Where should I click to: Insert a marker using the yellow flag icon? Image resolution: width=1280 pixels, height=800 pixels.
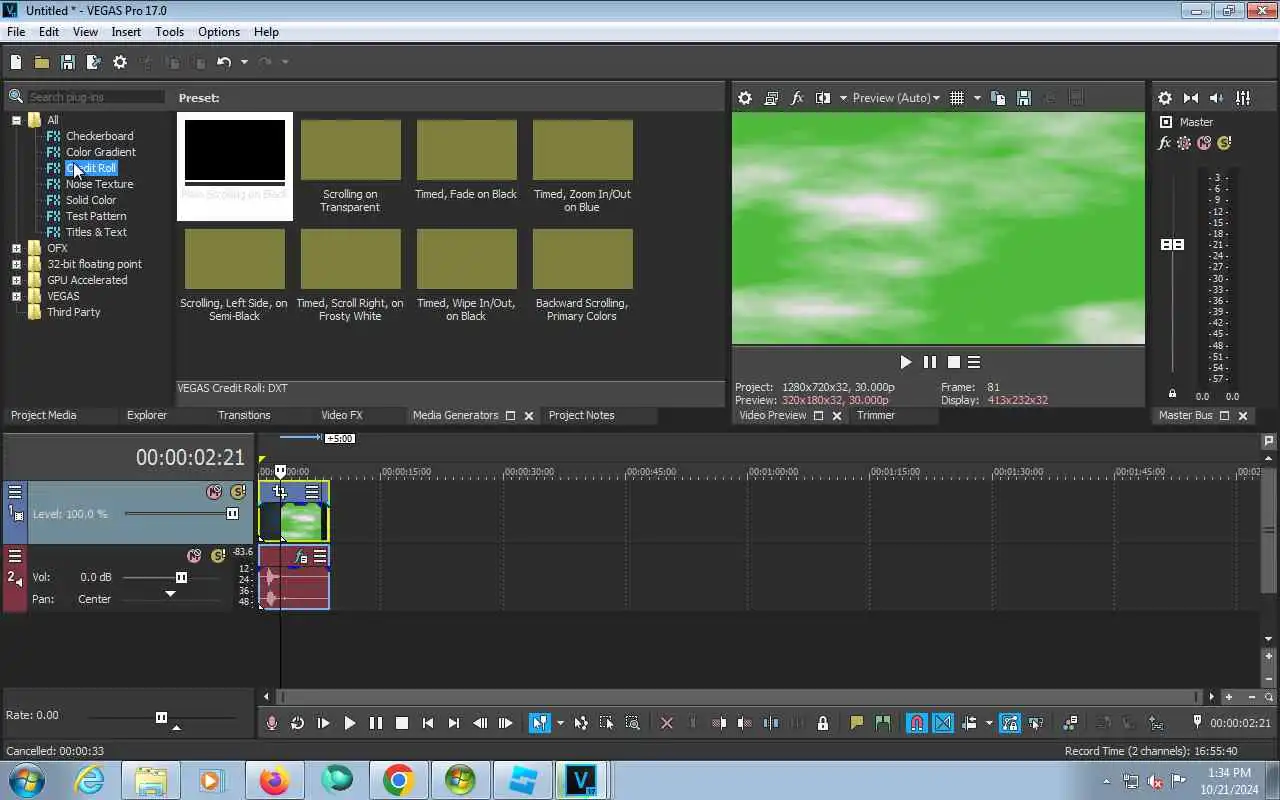pos(857,723)
